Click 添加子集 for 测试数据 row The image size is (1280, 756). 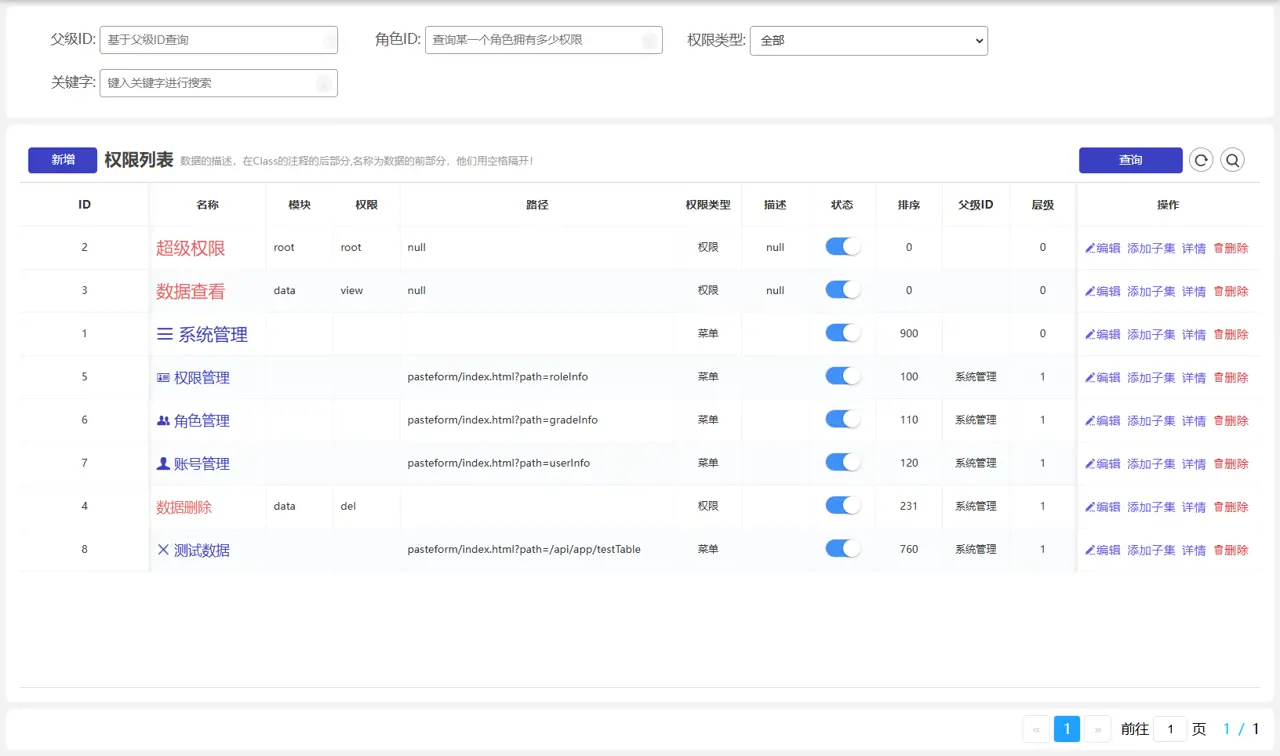point(1151,549)
